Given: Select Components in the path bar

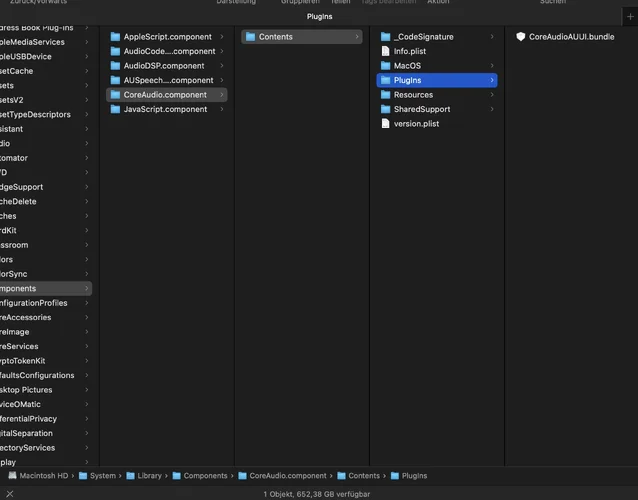Looking at the screenshot, I should coord(205,476).
